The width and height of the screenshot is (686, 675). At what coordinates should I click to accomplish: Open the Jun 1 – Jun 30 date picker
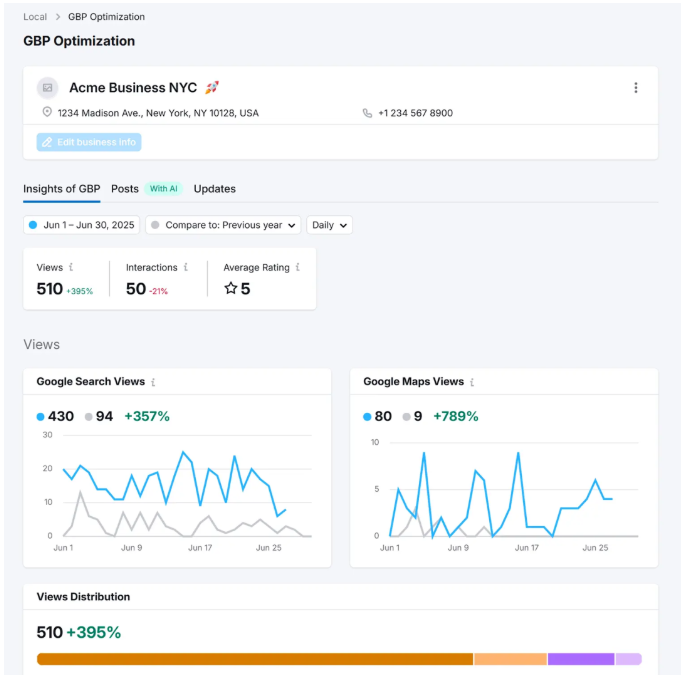[81, 225]
